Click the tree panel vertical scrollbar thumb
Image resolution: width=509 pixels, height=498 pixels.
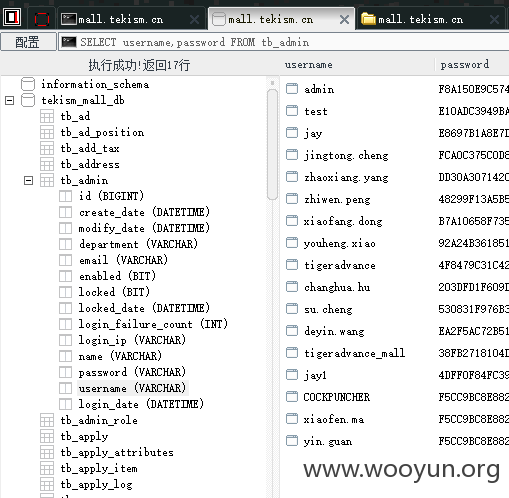click(x=272, y=144)
